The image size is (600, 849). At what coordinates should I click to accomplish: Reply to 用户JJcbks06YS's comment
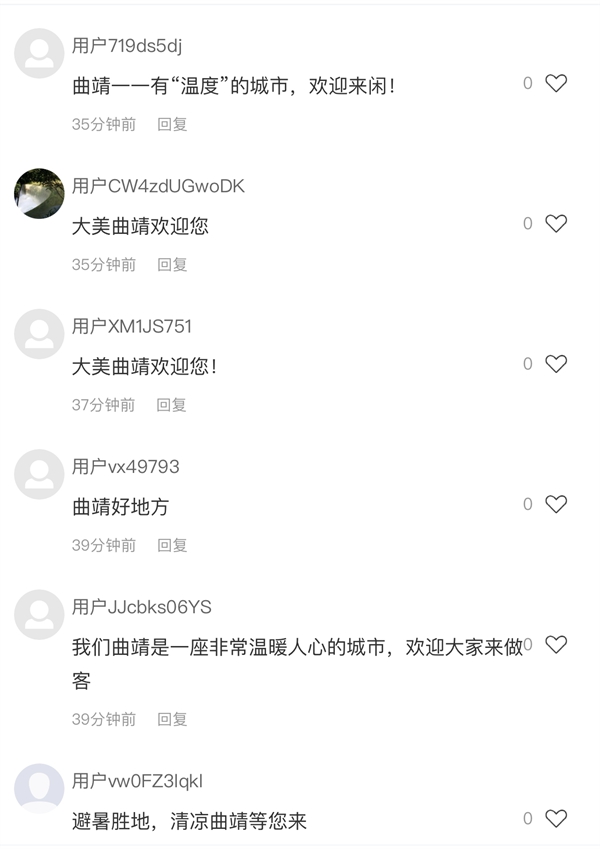click(172, 719)
